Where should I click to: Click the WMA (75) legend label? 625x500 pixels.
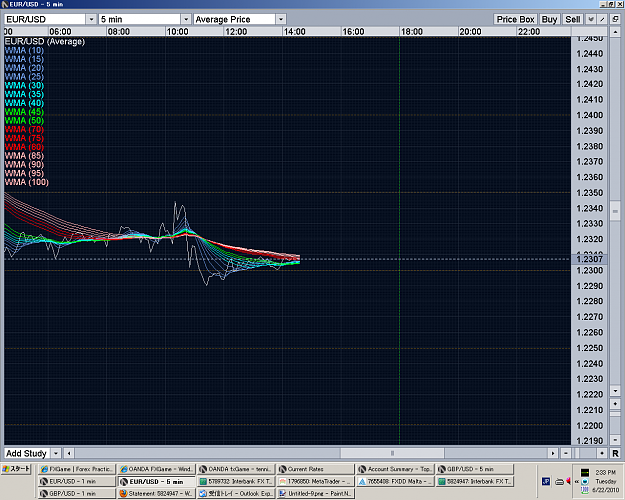(24, 138)
